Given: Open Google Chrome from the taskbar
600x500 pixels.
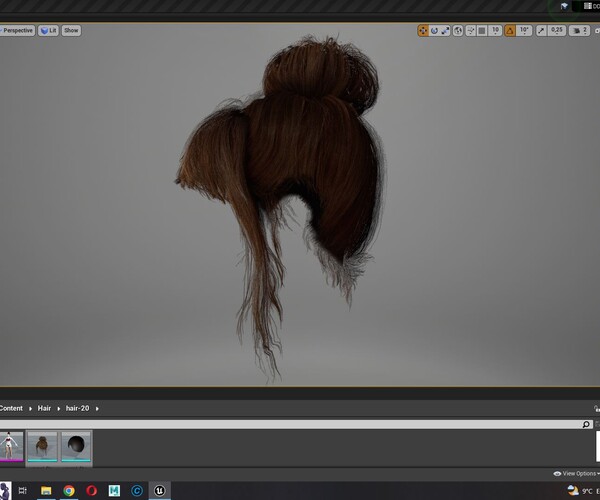Looking at the screenshot, I should tap(69, 490).
